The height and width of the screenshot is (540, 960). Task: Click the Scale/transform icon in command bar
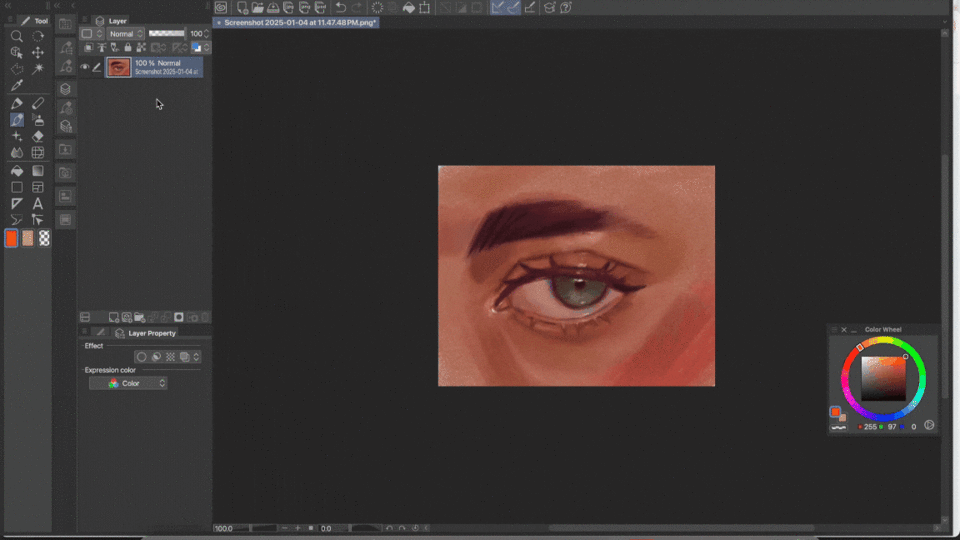click(424, 7)
